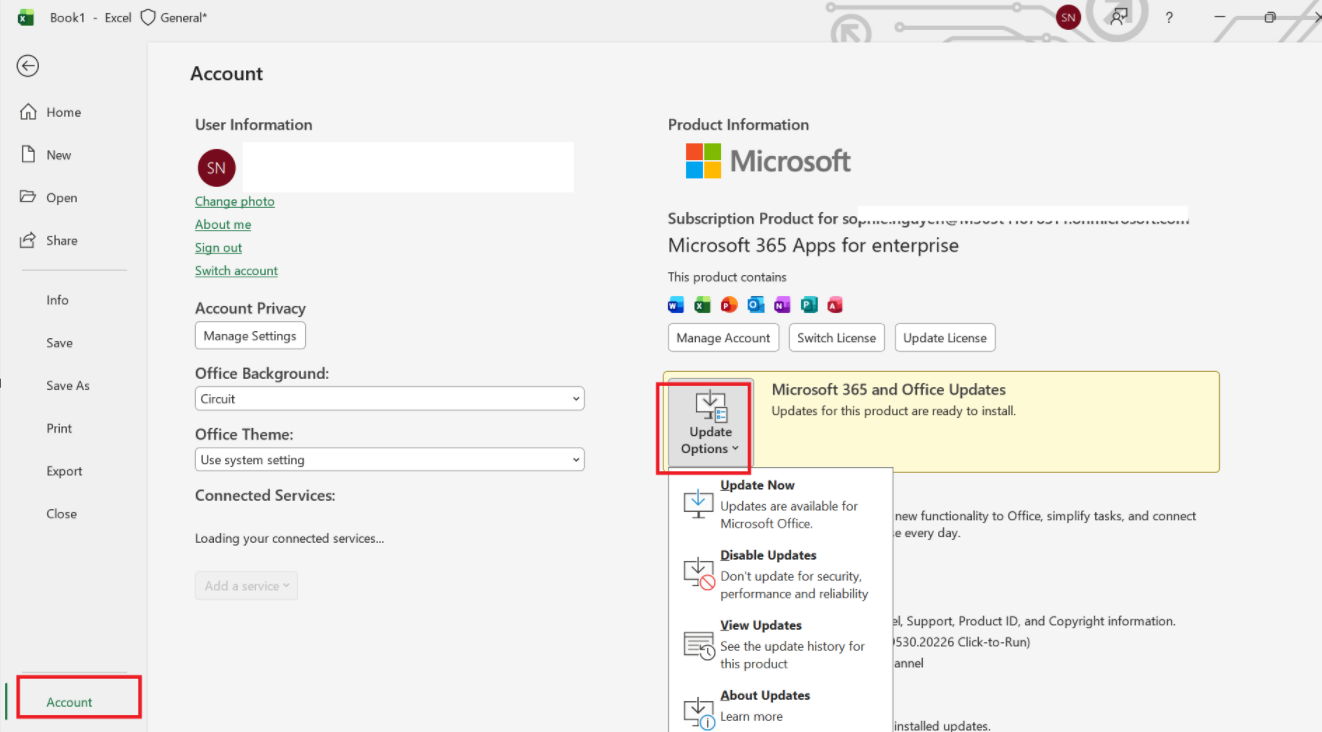Click "Updates for this product are ready to install."
The image size is (1322, 732).
[894, 411]
